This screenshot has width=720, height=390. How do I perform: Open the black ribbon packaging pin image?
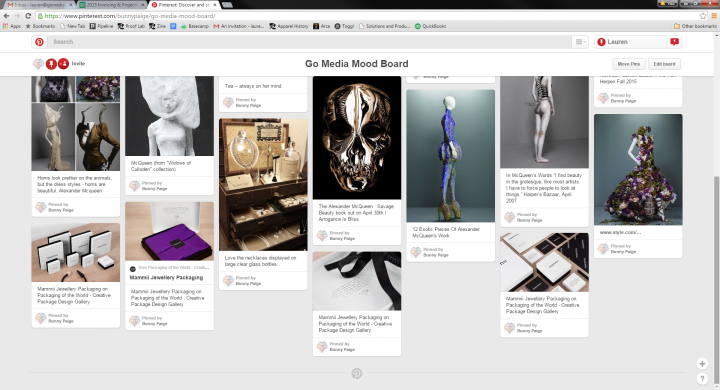pyautogui.click(x=357, y=281)
